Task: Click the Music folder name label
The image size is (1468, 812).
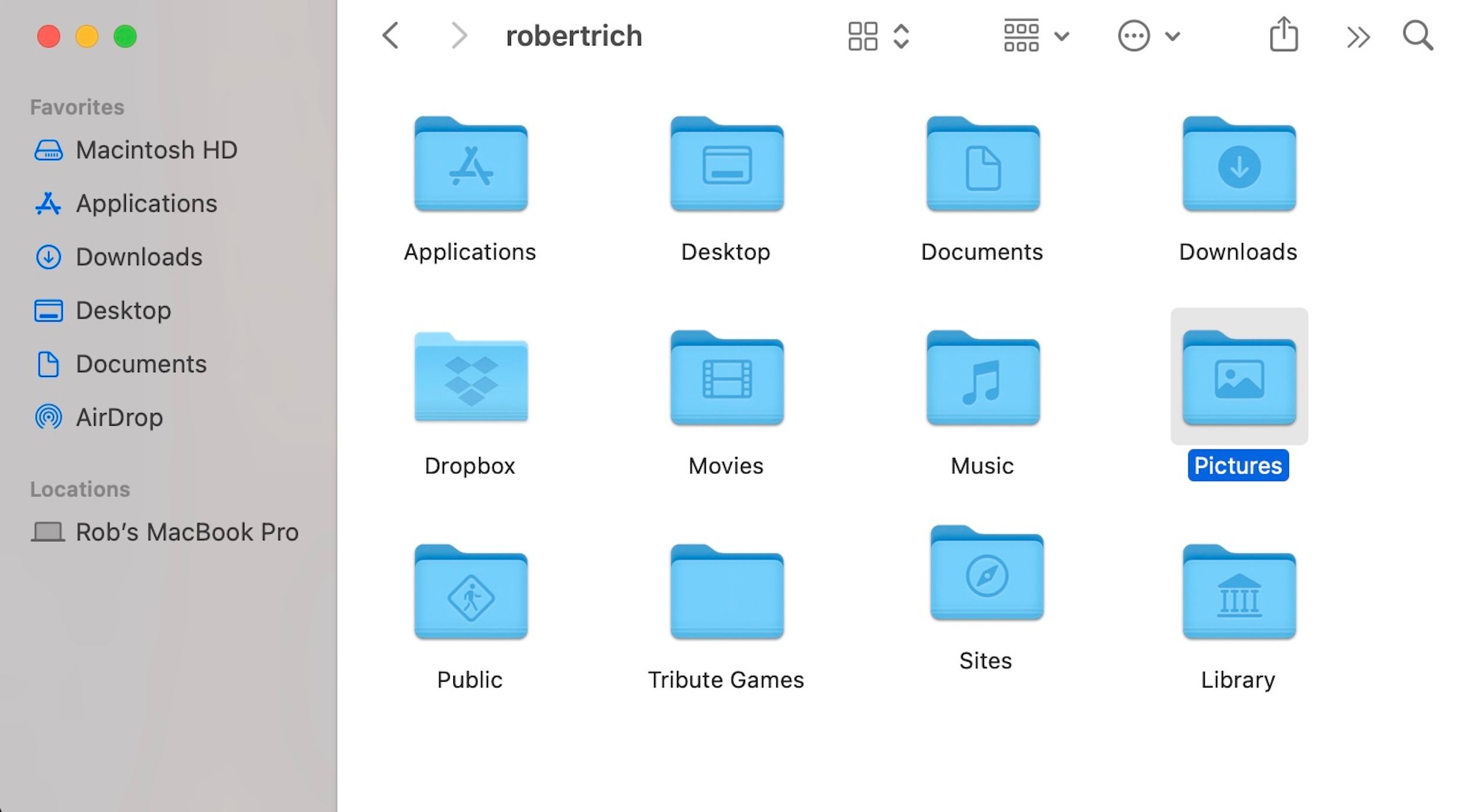Action: coord(982,466)
